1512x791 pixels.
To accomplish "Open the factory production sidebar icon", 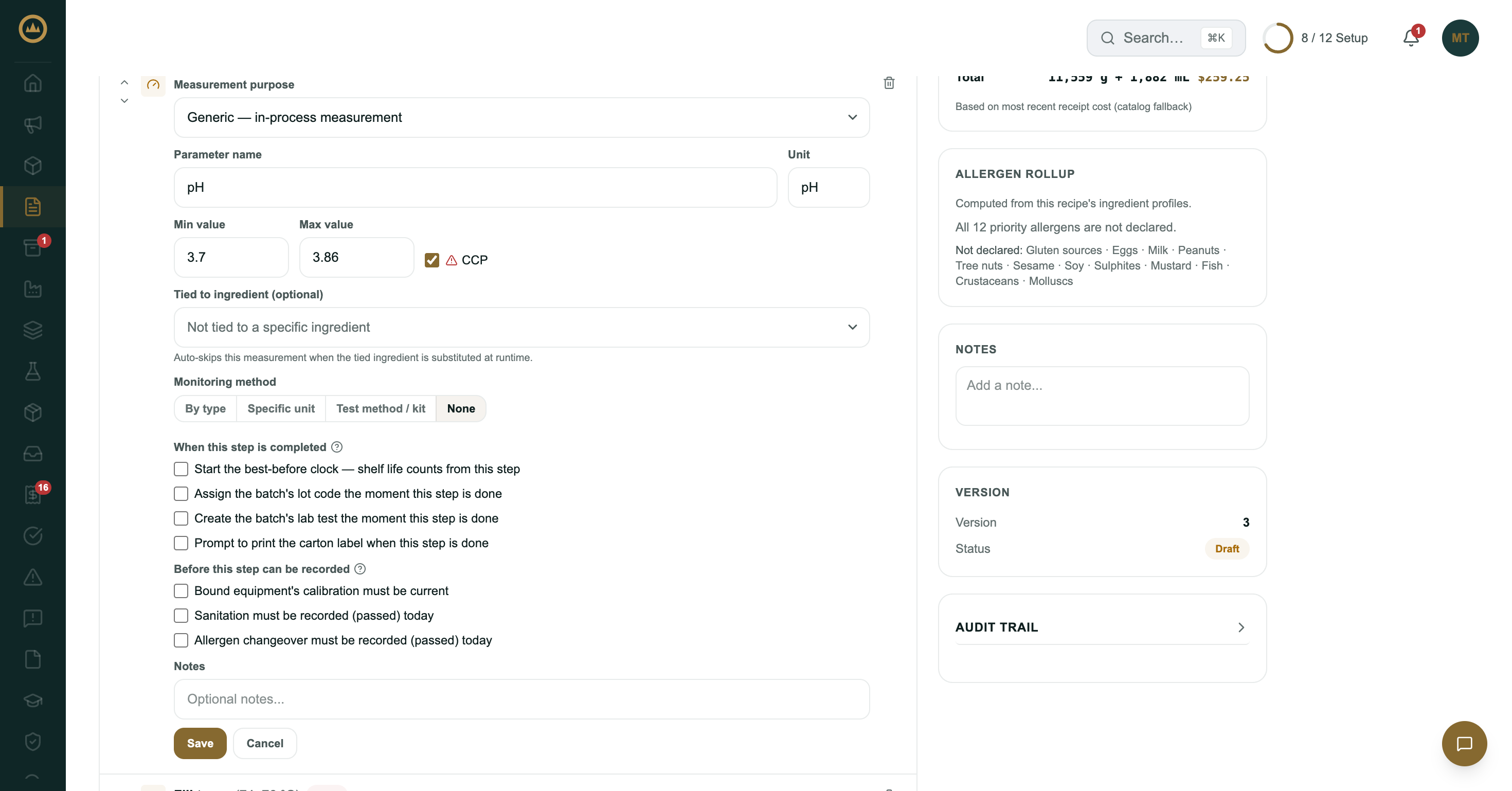I will tap(33, 289).
